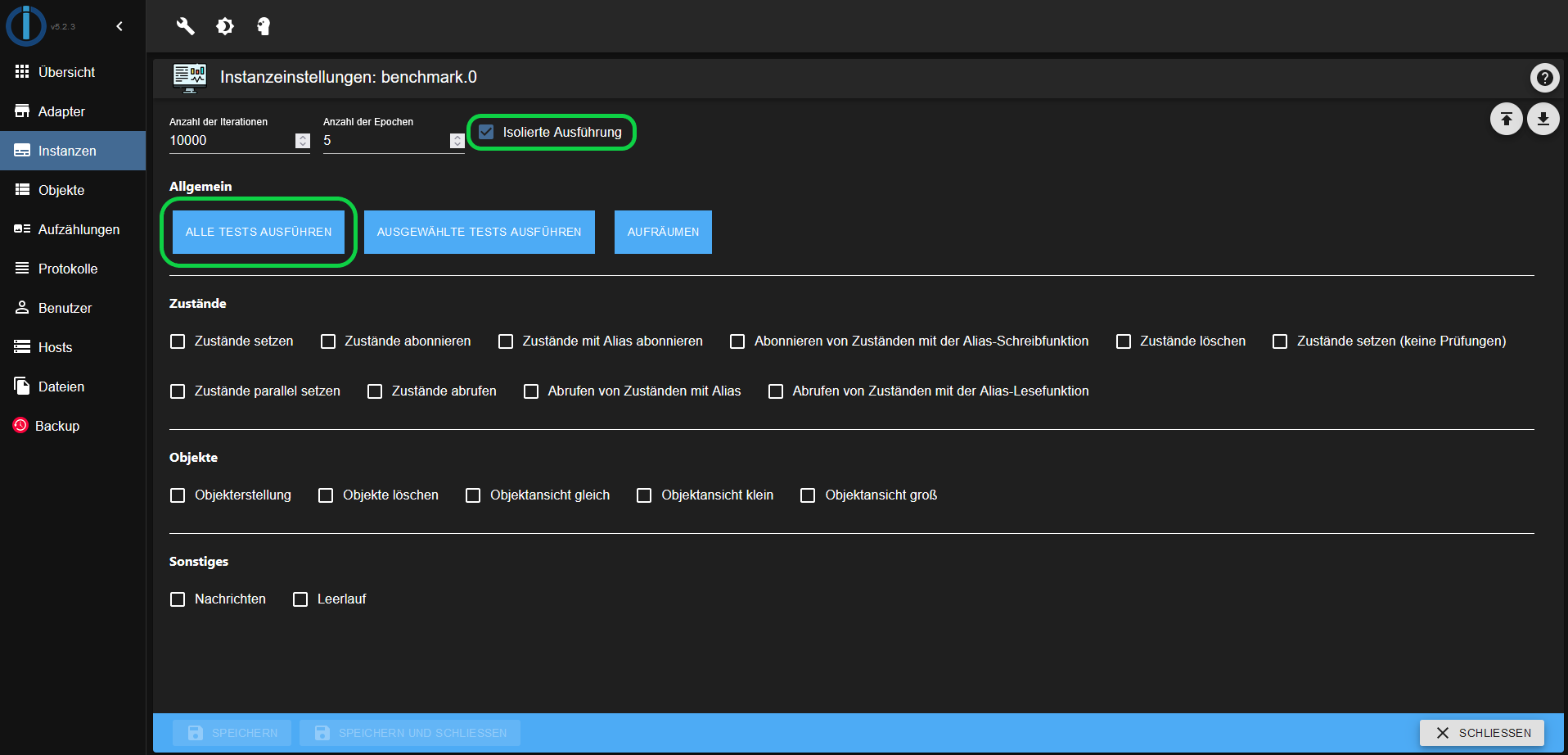Click Ausgewählte Tests ausführen button
The width and height of the screenshot is (1568, 755).
point(480,232)
